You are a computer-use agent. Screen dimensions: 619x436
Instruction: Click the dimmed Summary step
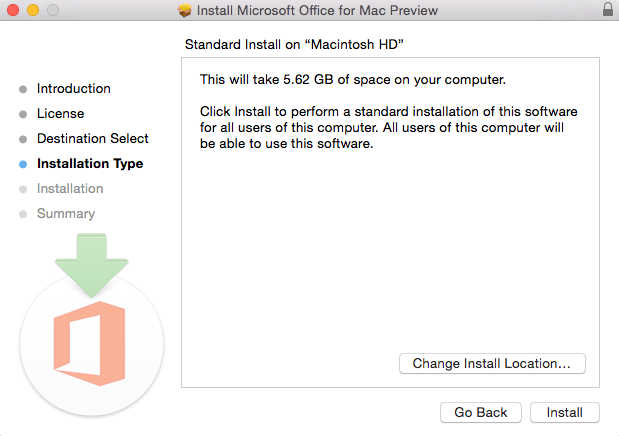coord(66,214)
